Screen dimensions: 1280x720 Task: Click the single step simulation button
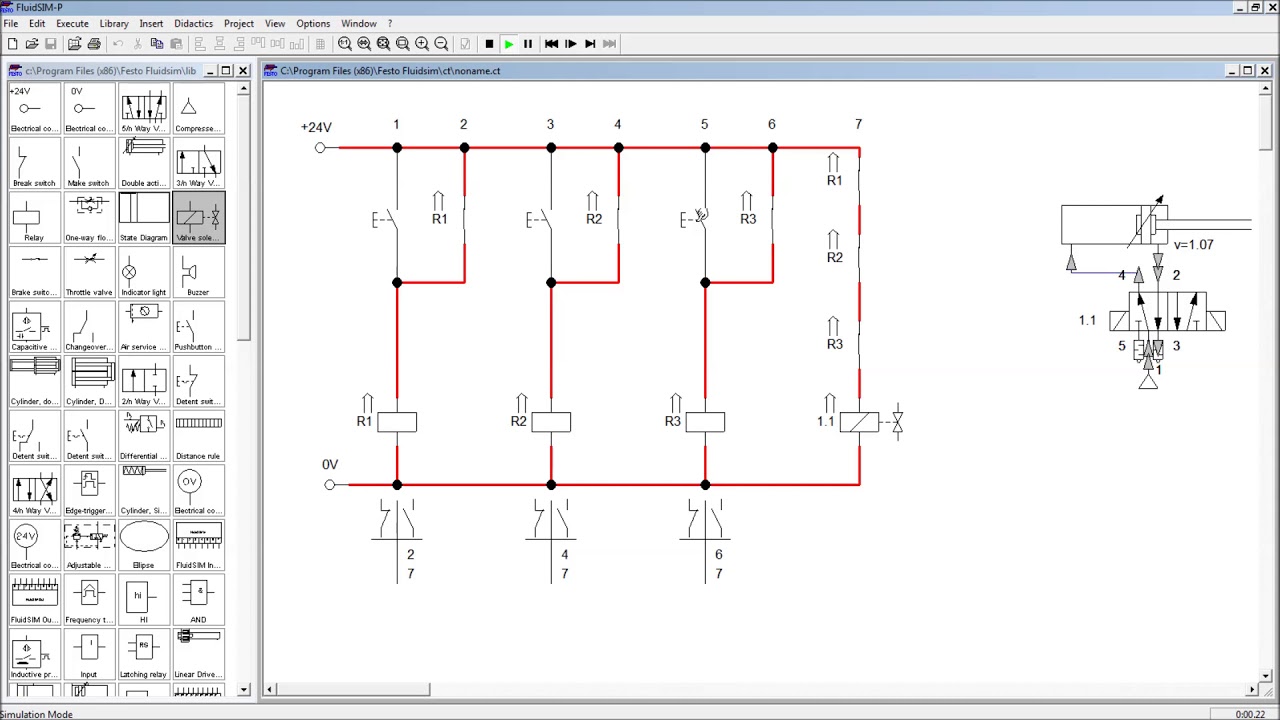tap(571, 44)
